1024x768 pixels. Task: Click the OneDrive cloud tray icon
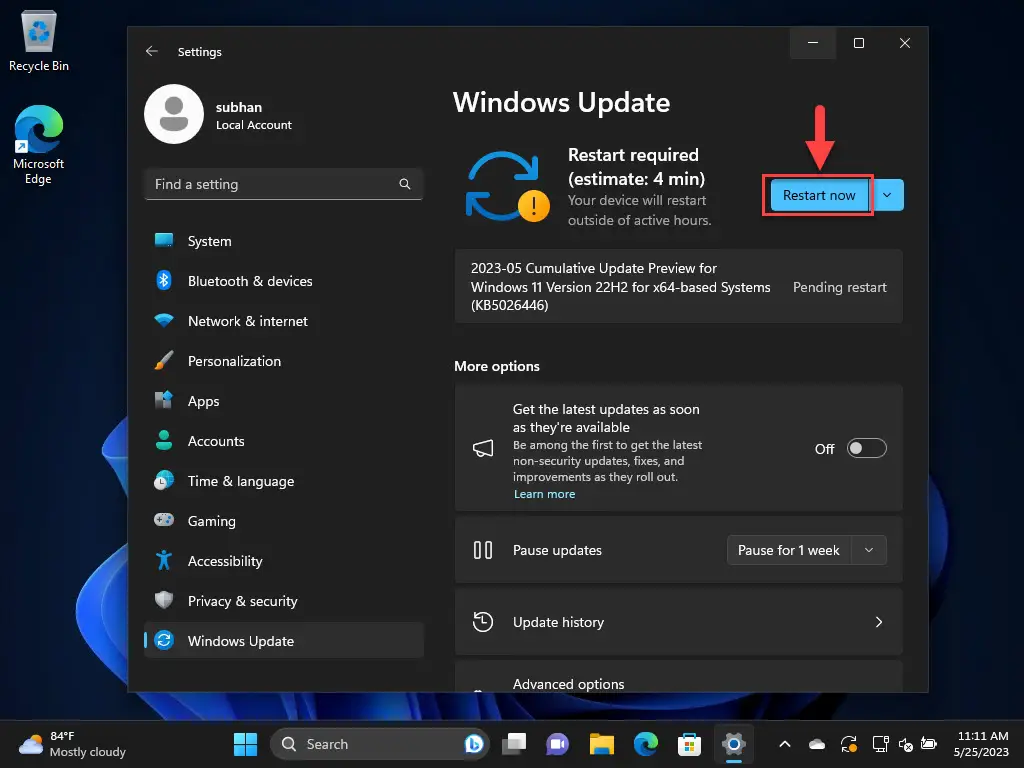click(817, 744)
